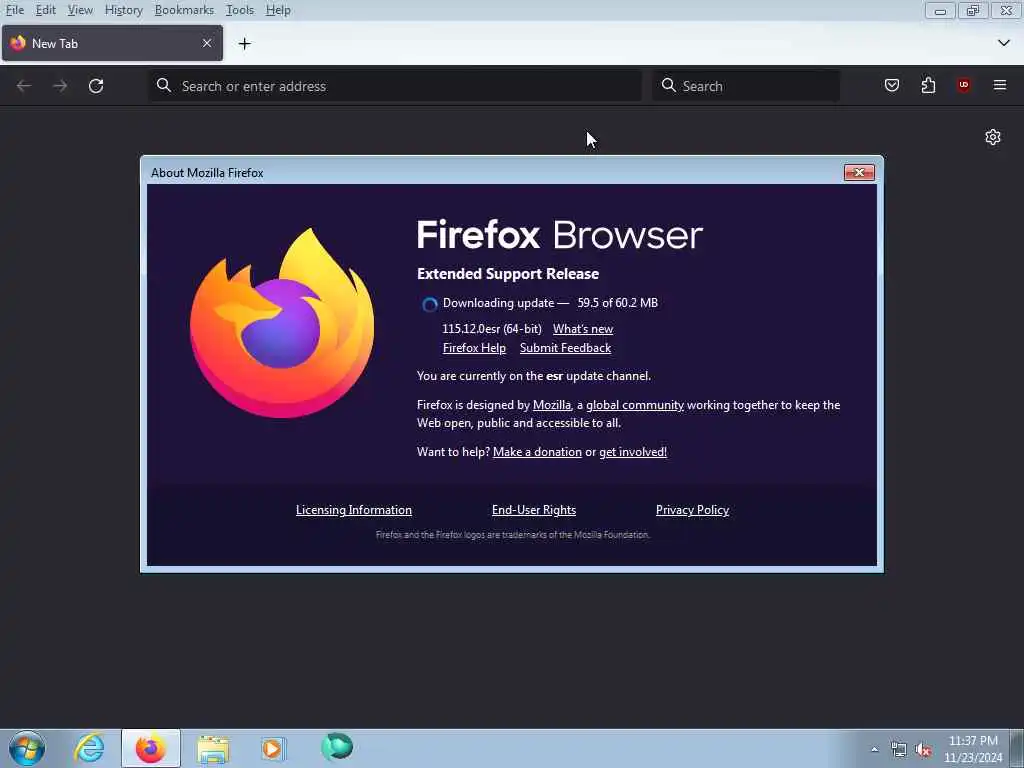Follow the get involved! link
Screen dimensions: 1024x768
pos(633,452)
